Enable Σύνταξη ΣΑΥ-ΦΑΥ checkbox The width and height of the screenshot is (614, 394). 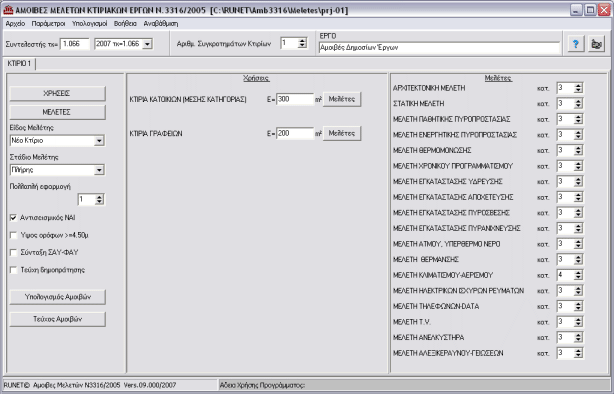tap(14, 253)
